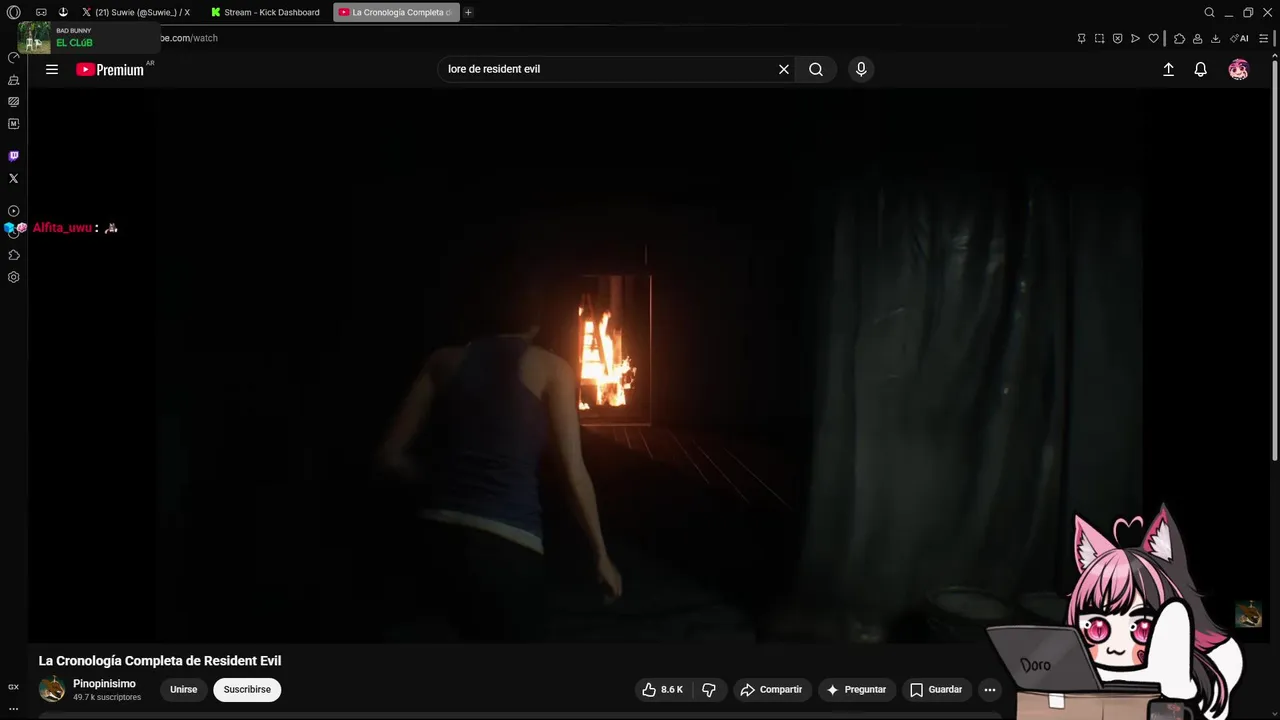The width and height of the screenshot is (1280, 720).
Task: Open the player icon in sidebar
Action: [13, 211]
